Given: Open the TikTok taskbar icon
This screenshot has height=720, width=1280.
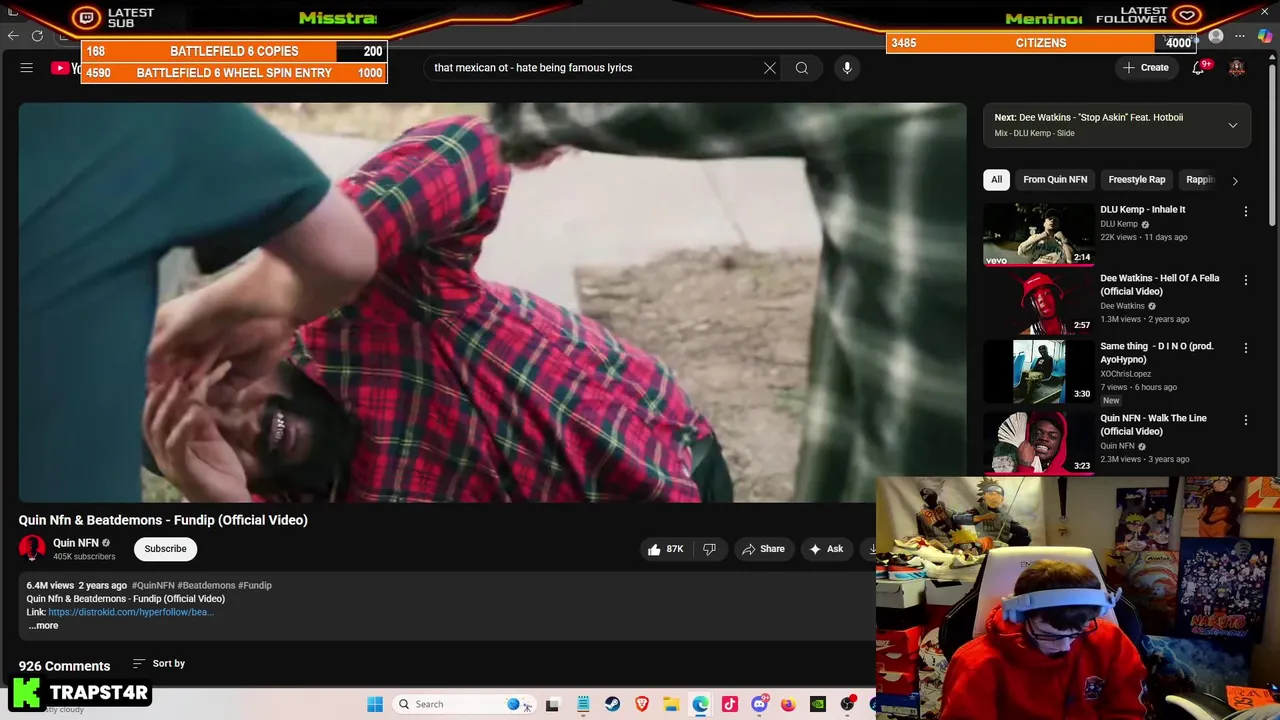Looking at the screenshot, I should [730, 704].
